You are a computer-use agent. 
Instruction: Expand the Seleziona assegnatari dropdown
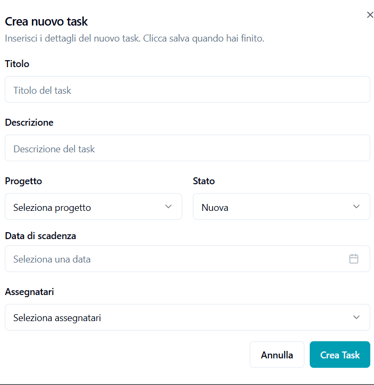(187, 317)
